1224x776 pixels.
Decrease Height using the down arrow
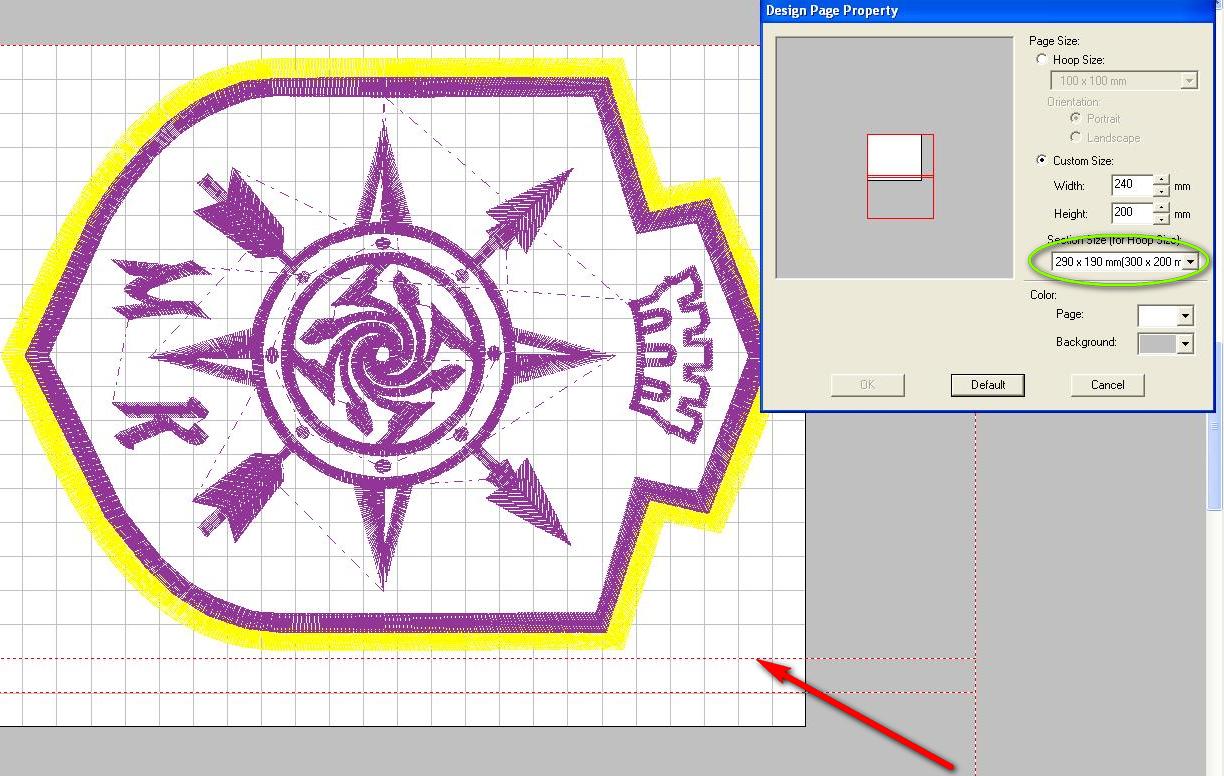pos(1161,217)
